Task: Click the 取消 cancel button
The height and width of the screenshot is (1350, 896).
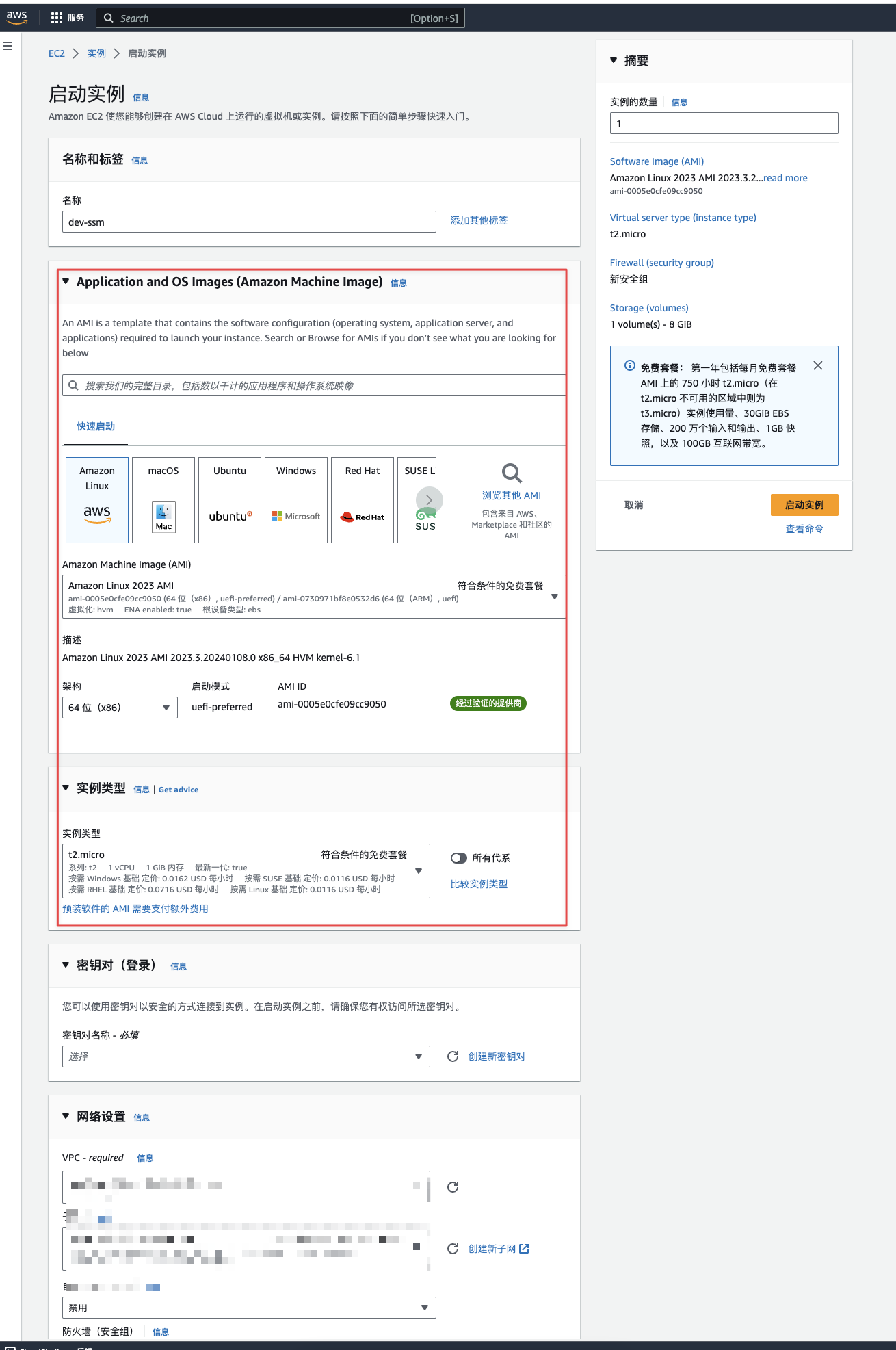Action: (x=634, y=505)
